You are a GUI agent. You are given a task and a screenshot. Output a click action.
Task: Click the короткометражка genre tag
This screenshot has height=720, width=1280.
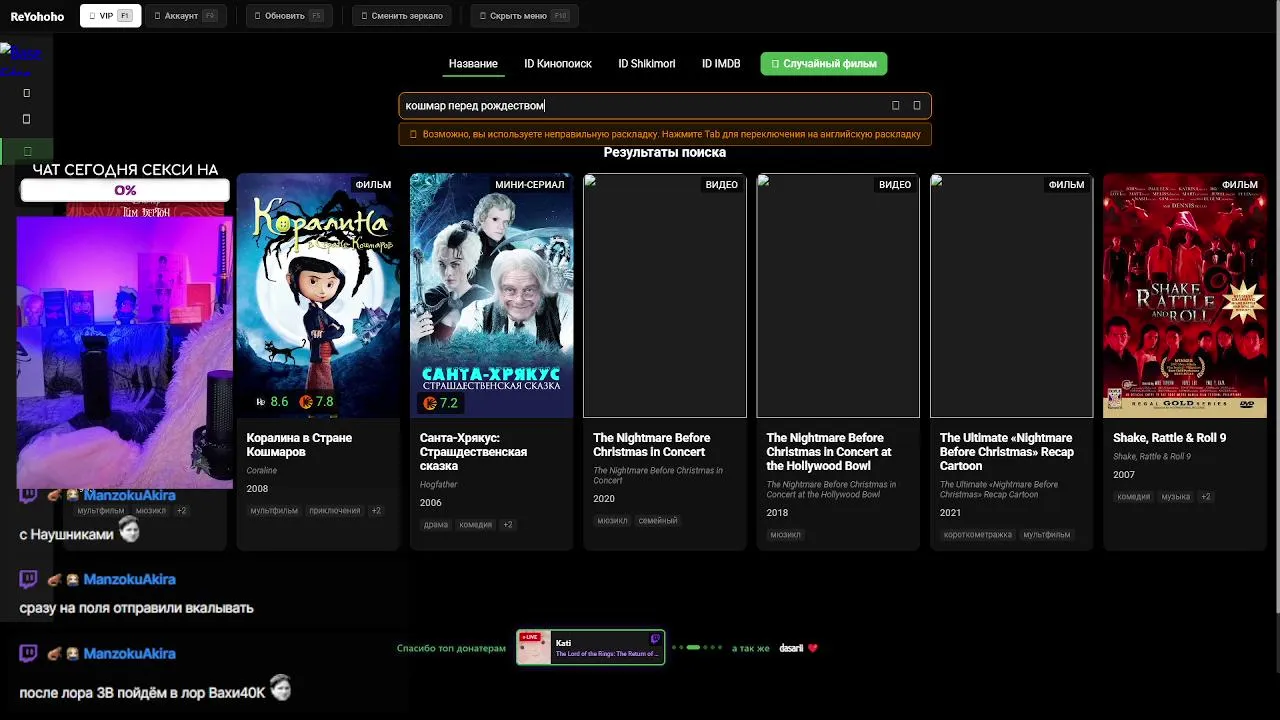click(978, 535)
